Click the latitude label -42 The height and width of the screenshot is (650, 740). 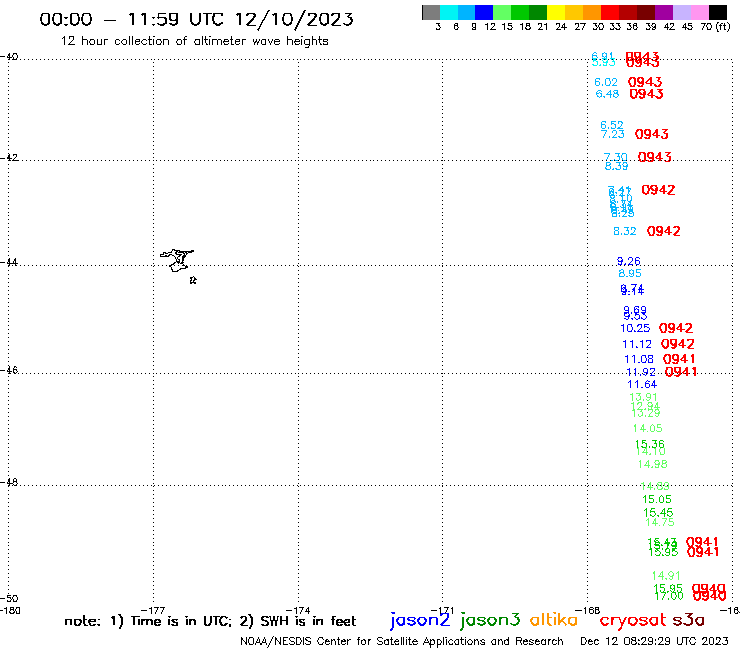pyautogui.click(x=9, y=157)
